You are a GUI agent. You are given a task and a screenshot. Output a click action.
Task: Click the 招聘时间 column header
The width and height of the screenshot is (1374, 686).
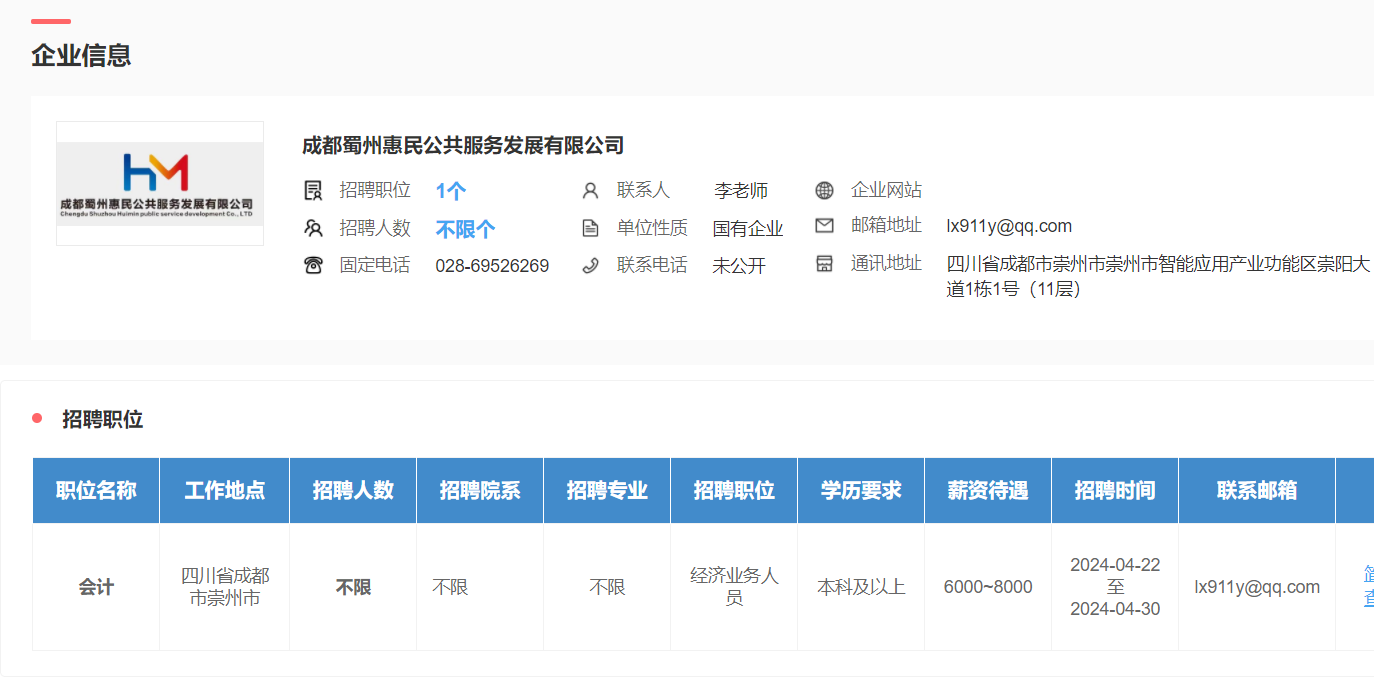pyautogui.click(x=1114, y=490)
